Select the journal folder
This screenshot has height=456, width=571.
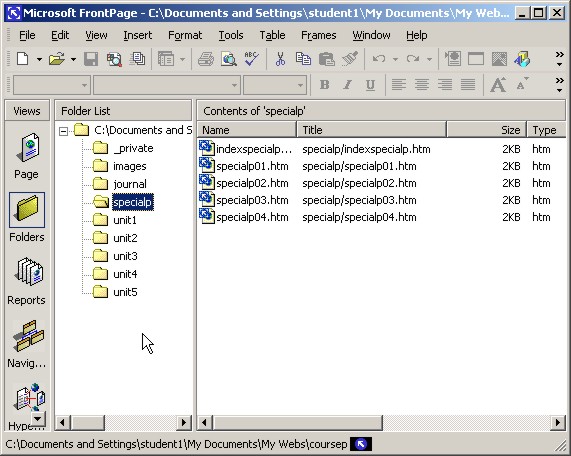130,184
